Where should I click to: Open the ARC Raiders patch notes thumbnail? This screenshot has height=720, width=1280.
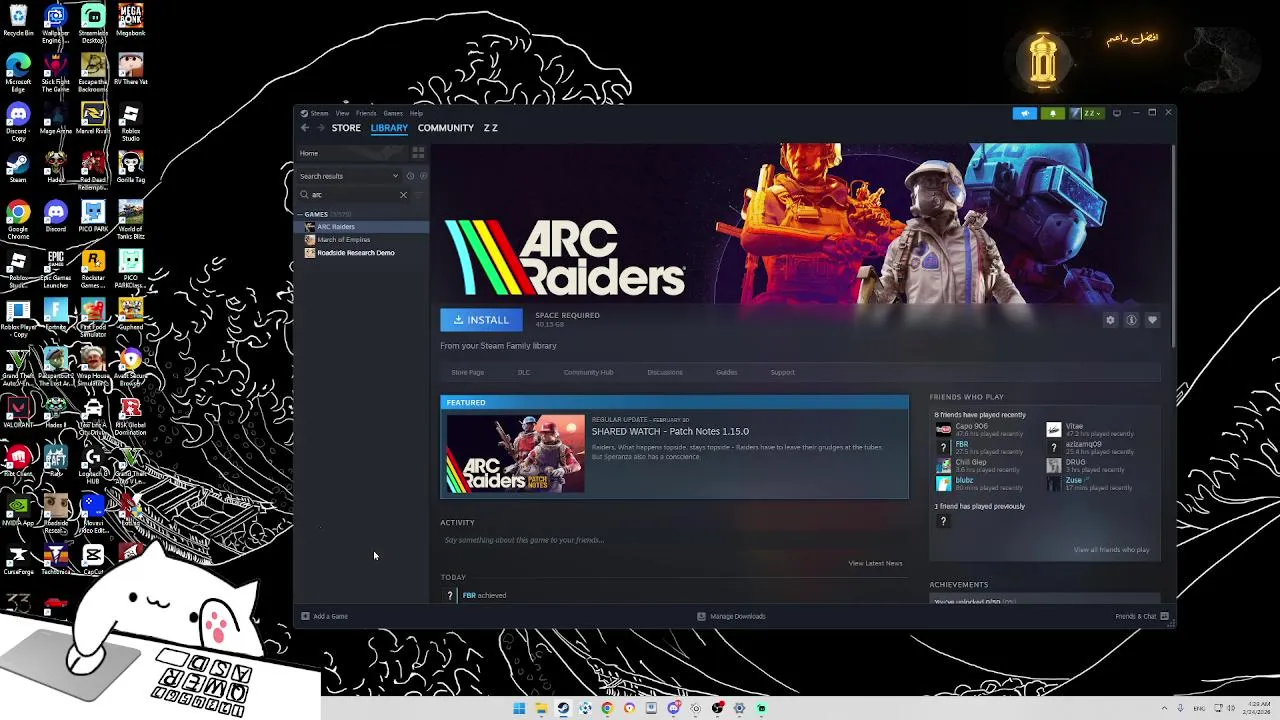[515, 454]
